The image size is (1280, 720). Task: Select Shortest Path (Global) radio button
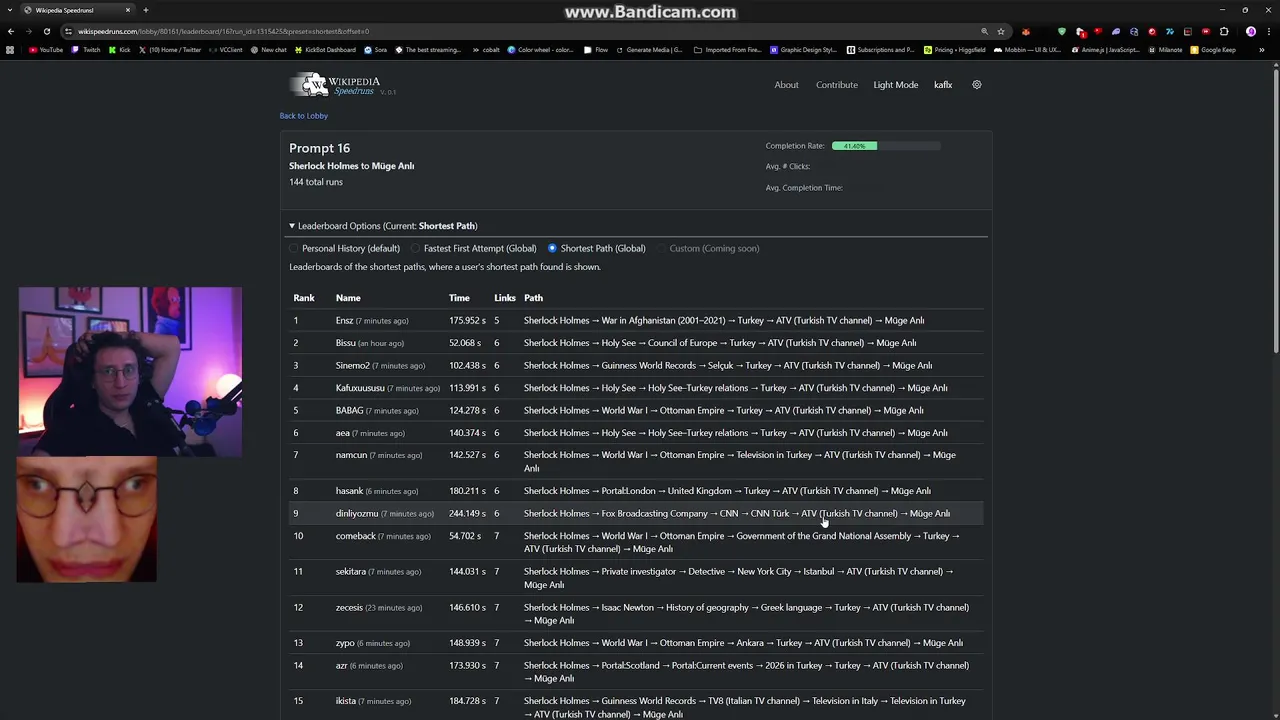[x=552, y=248]
